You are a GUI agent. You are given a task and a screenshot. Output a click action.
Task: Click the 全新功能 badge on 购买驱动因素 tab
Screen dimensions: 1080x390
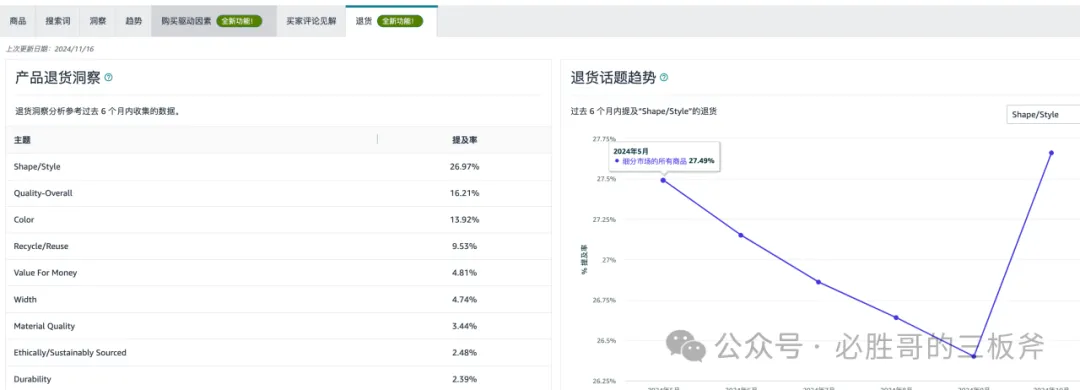click(x=239, y=21)
